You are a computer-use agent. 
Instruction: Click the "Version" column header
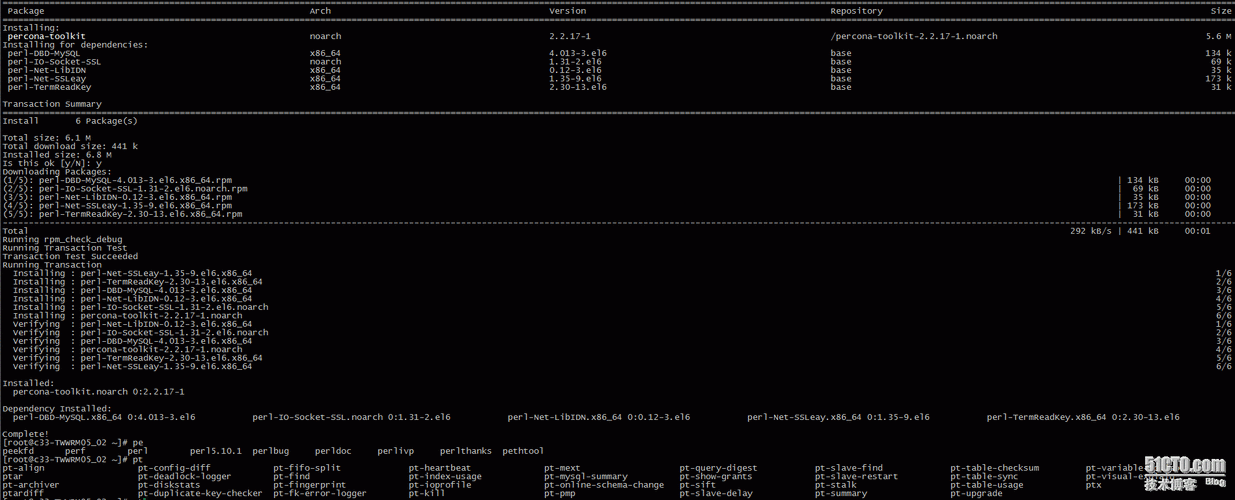(x=568, y=11)
